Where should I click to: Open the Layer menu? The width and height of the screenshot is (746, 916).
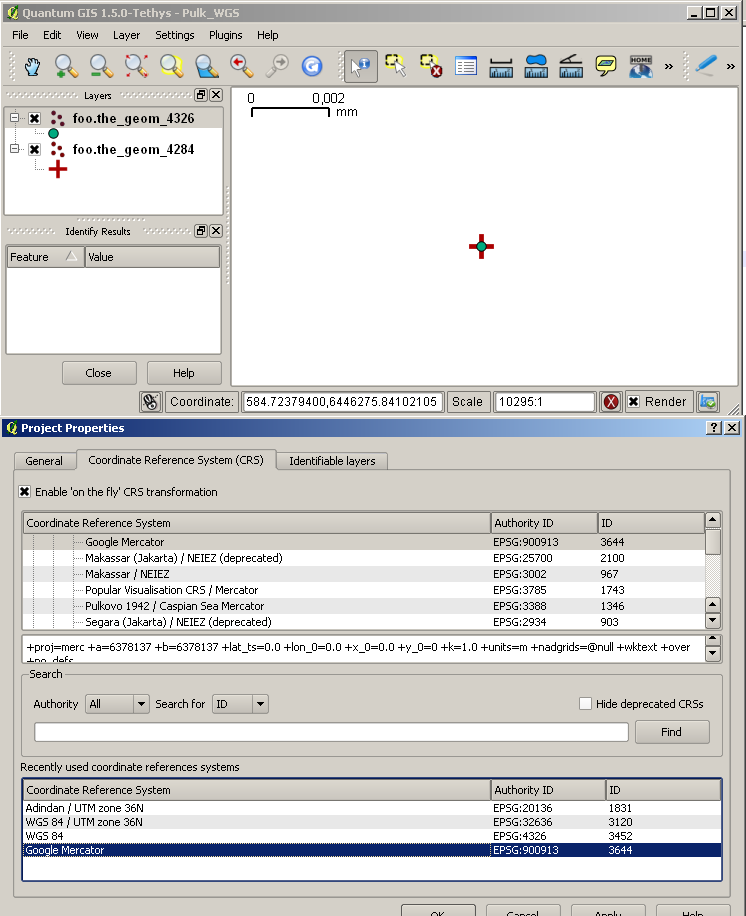(126, 35)
